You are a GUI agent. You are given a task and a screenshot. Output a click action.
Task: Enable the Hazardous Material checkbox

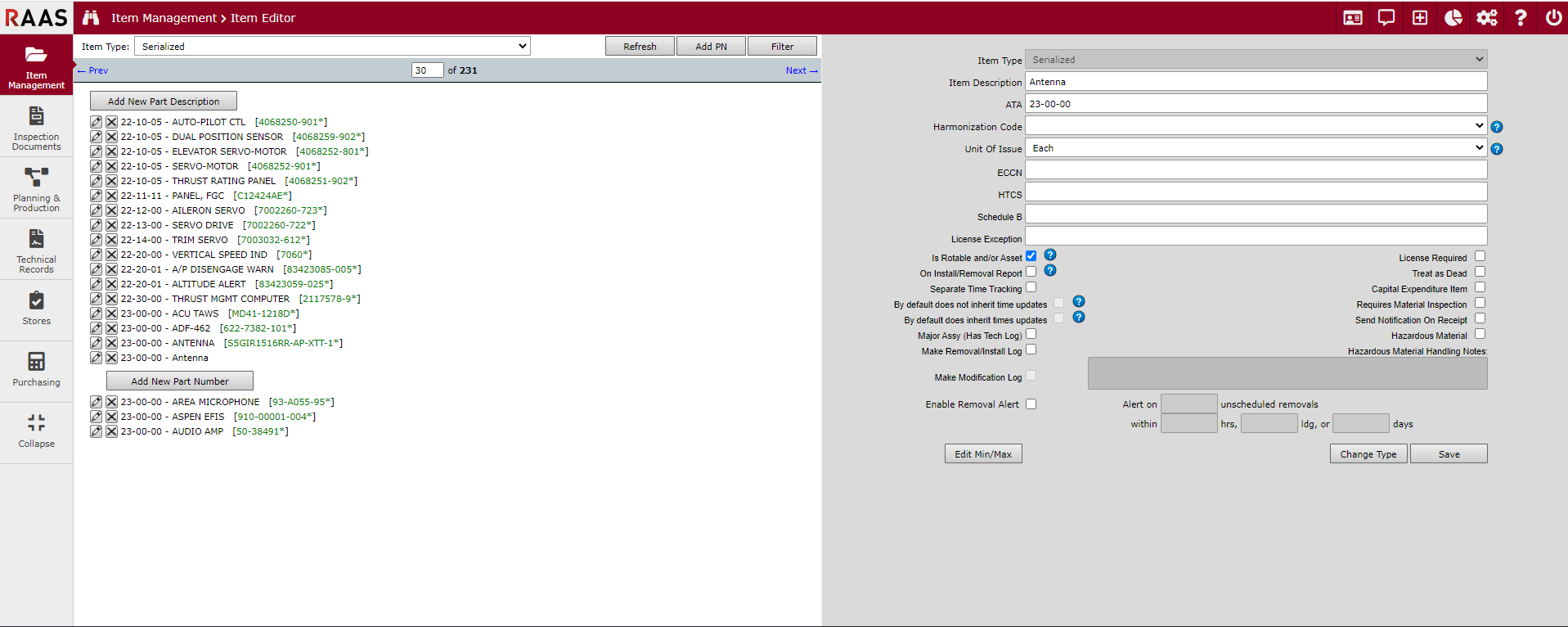click(1480, 334)
